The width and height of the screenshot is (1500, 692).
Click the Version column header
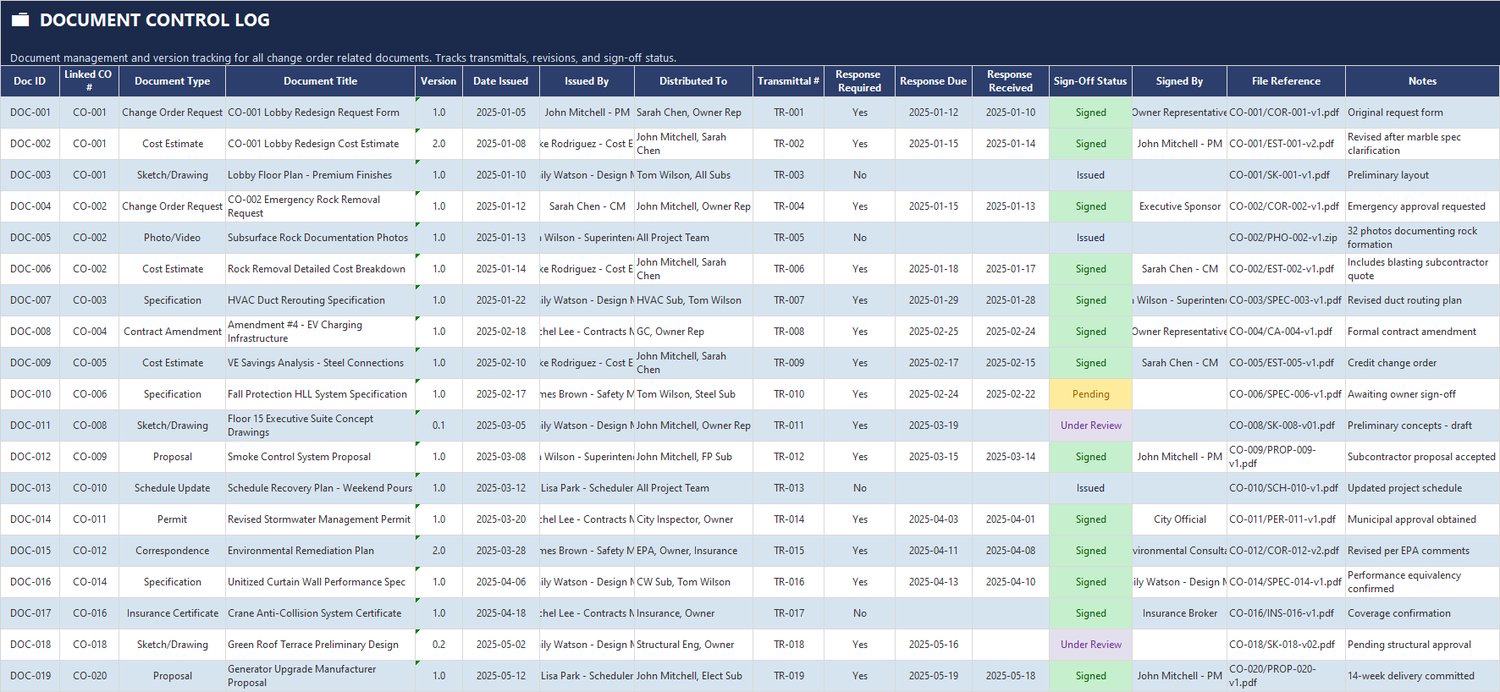pos(439,81)
